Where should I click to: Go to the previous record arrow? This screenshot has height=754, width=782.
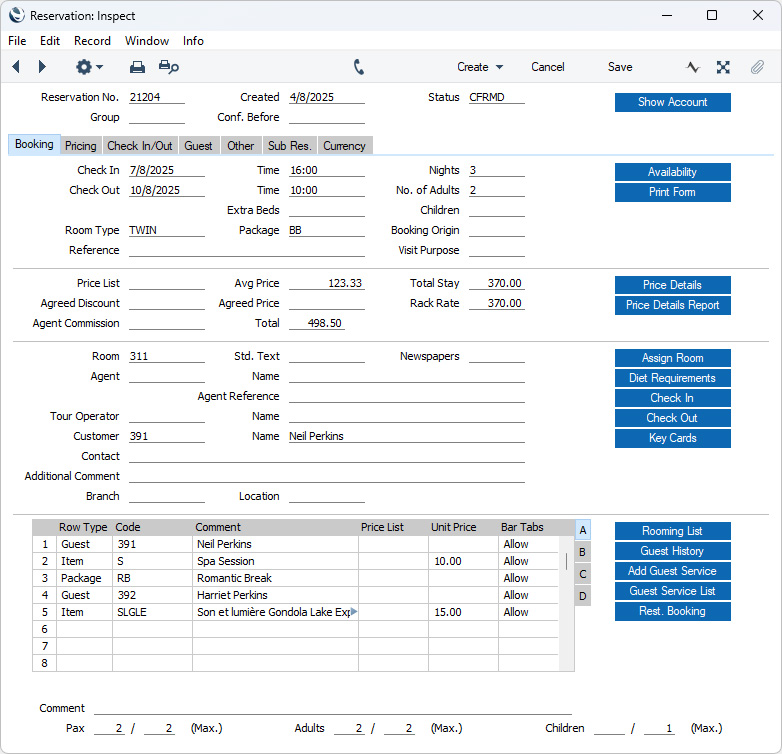(16, 66)
